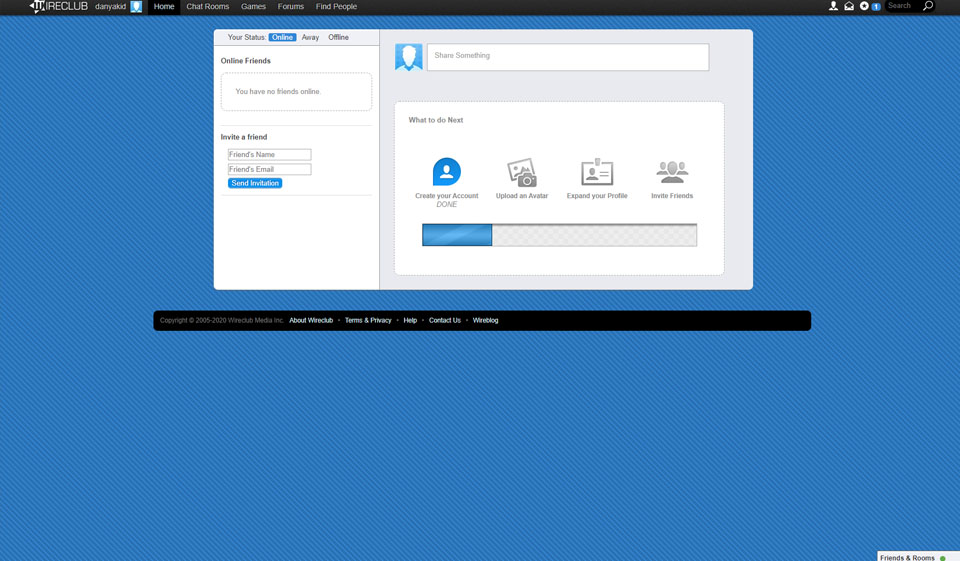Set status to Away

point(310,37)
